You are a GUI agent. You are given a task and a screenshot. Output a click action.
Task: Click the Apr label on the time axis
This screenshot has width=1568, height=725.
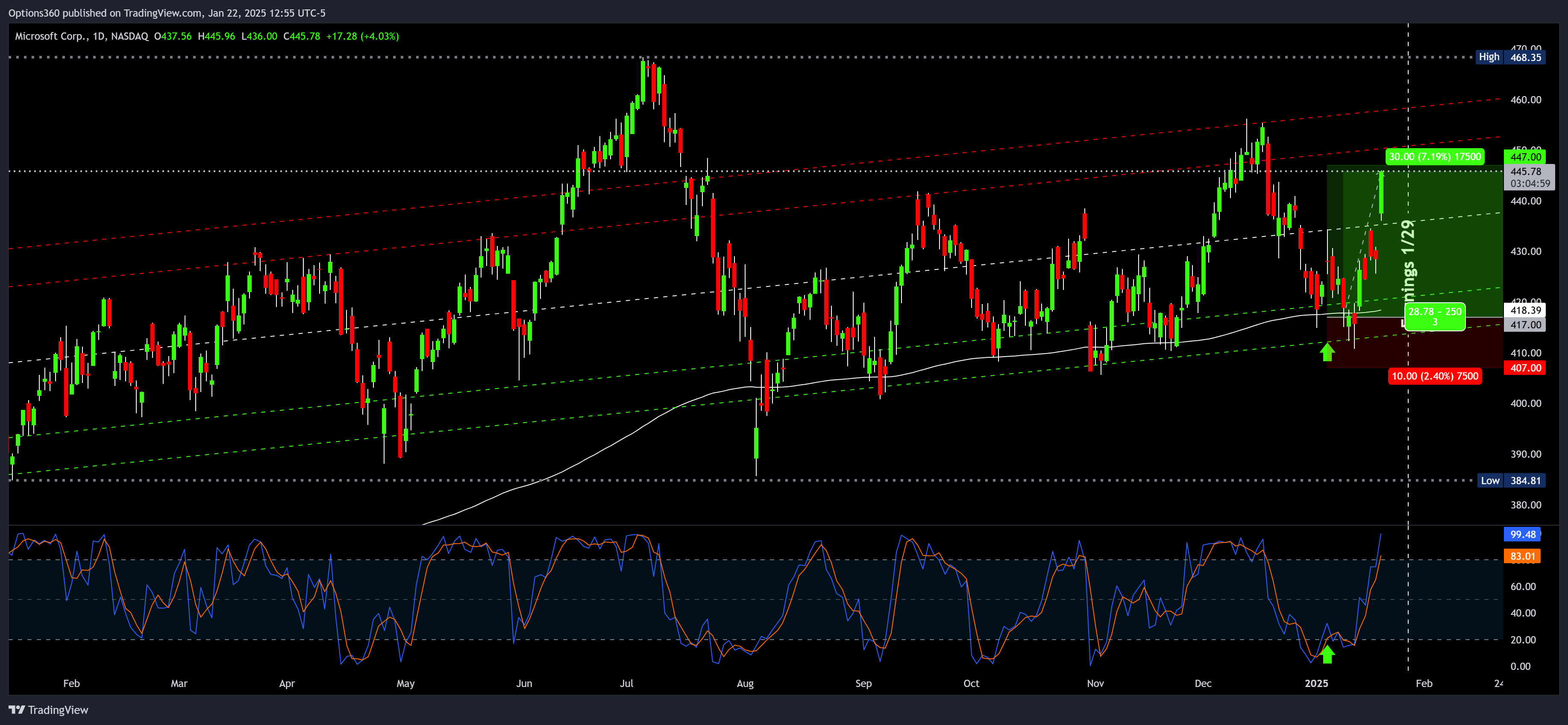click(x=287, y=684)
